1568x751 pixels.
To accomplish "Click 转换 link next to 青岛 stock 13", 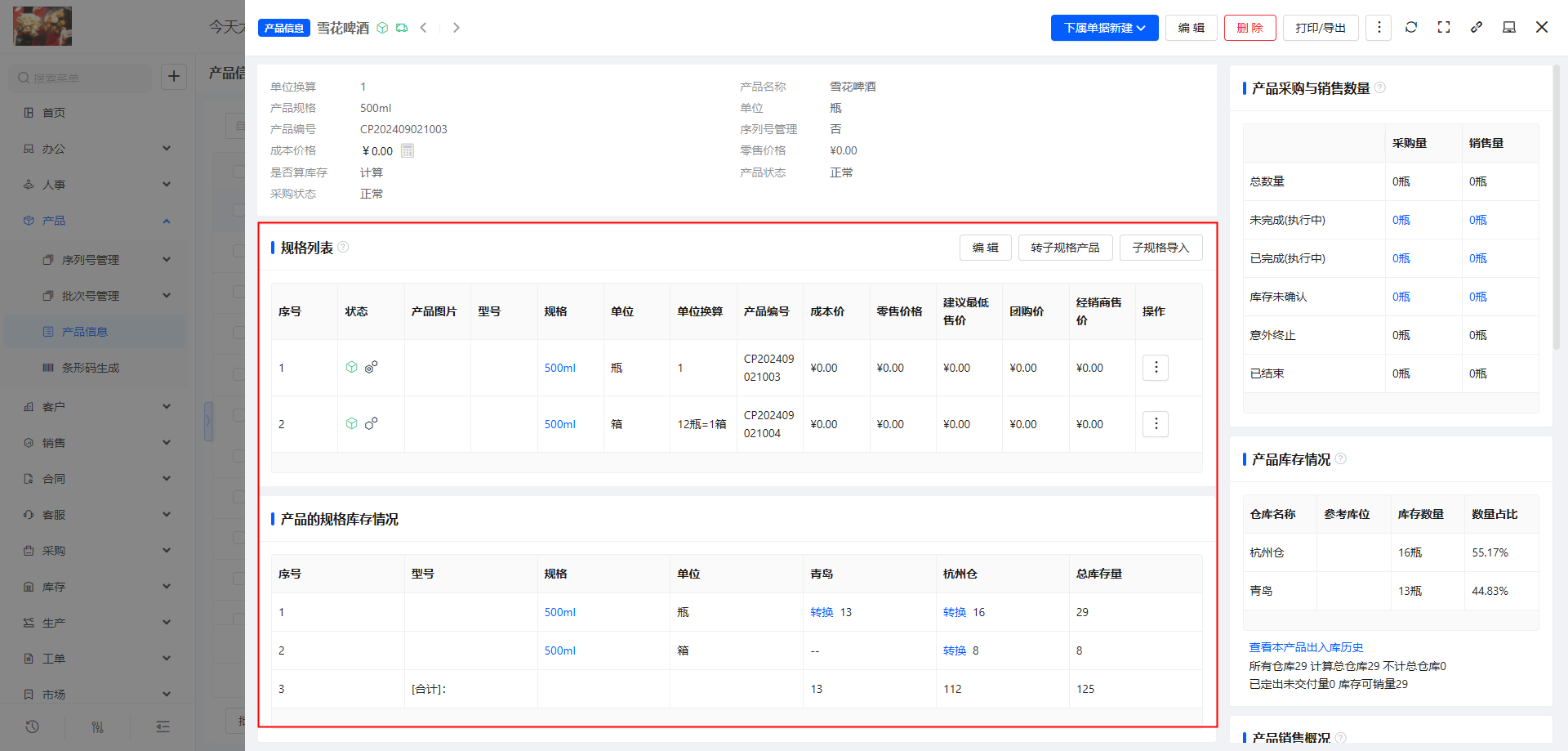I will tap(822, 612).
